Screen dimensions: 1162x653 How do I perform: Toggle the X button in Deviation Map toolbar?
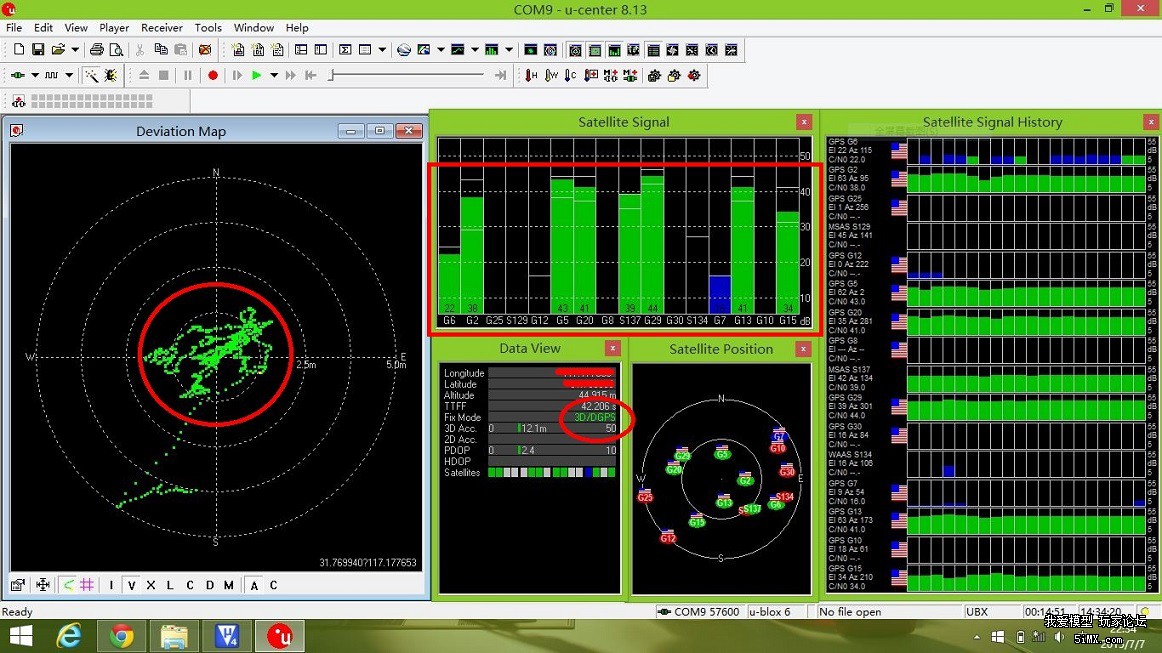150,585
